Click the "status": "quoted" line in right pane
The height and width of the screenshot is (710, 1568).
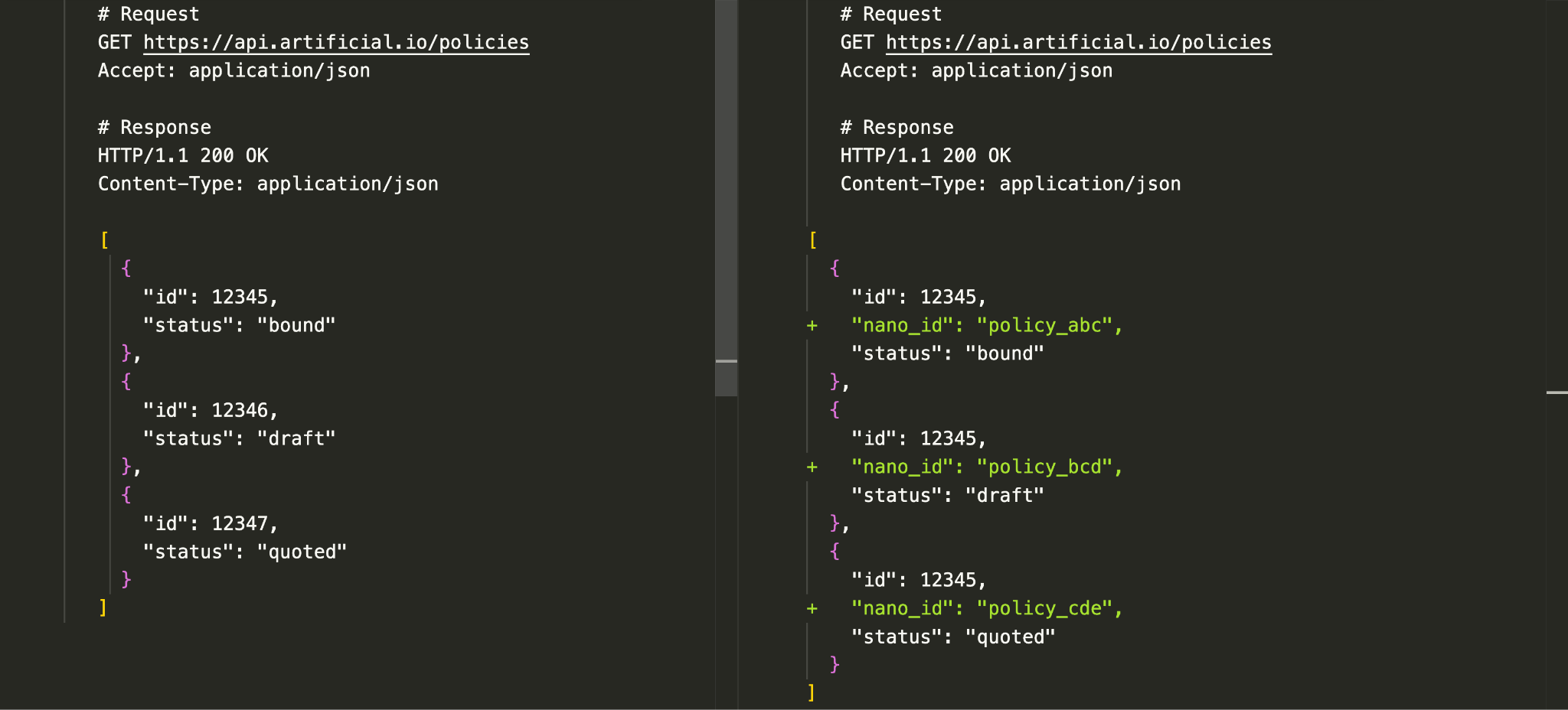pyautogui.click(x=953, y=637)
